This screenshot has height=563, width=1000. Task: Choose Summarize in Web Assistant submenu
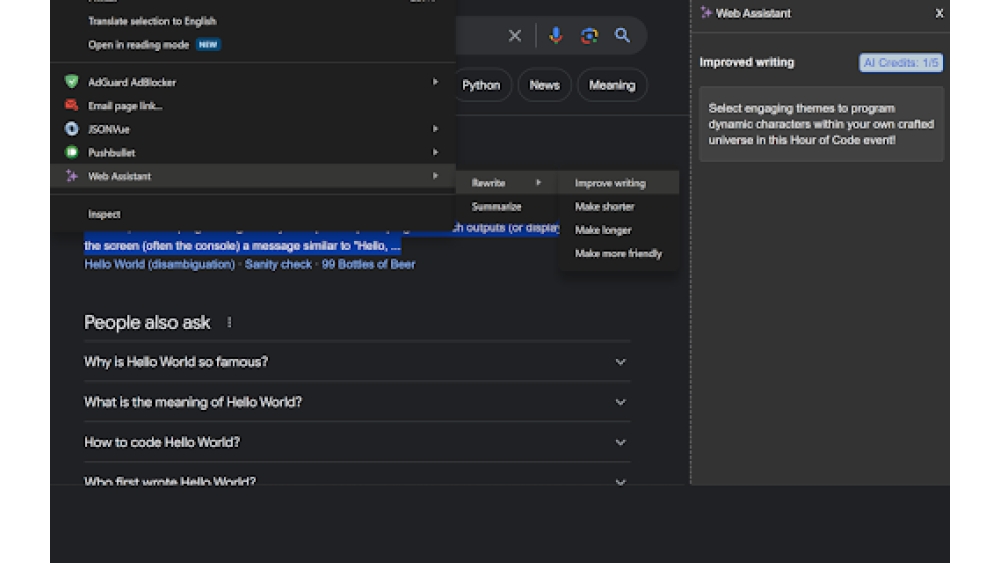pyautogui.click(x=496, y=207)
